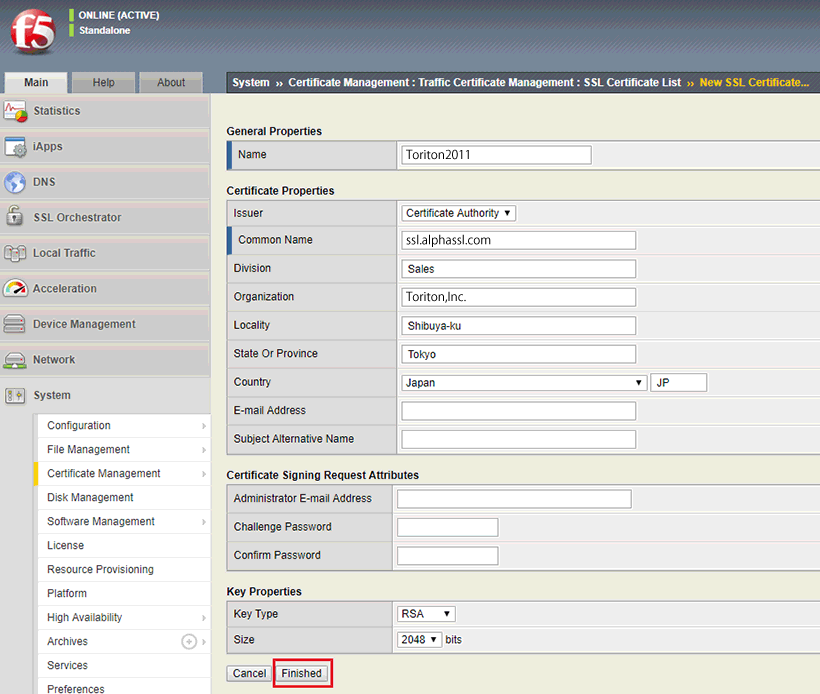Open the Statistics chart icon
The width and height of the screenshot is (820, 694).
coord(15,111)
